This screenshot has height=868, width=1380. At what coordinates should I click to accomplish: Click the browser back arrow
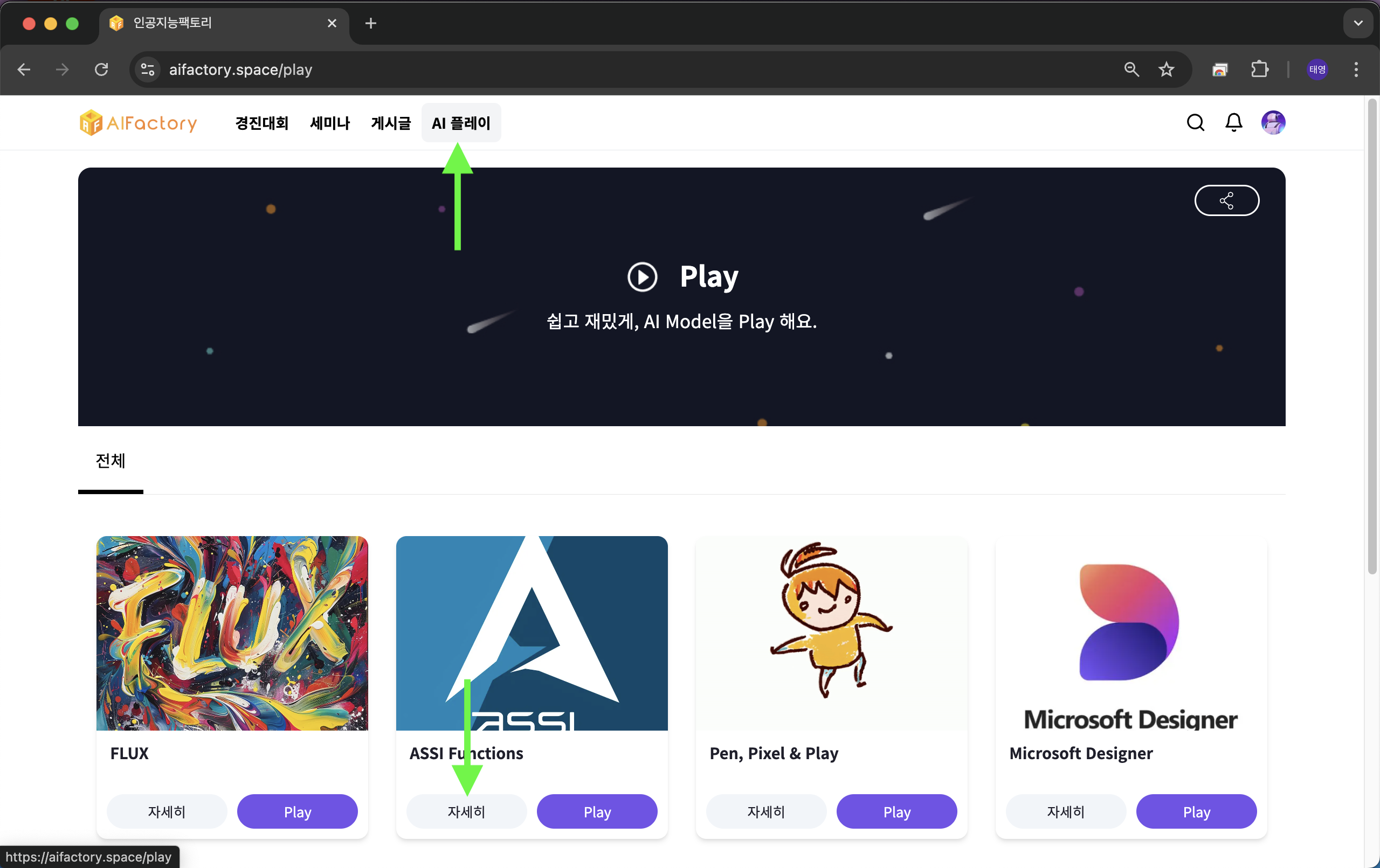(x=24, y=70)
